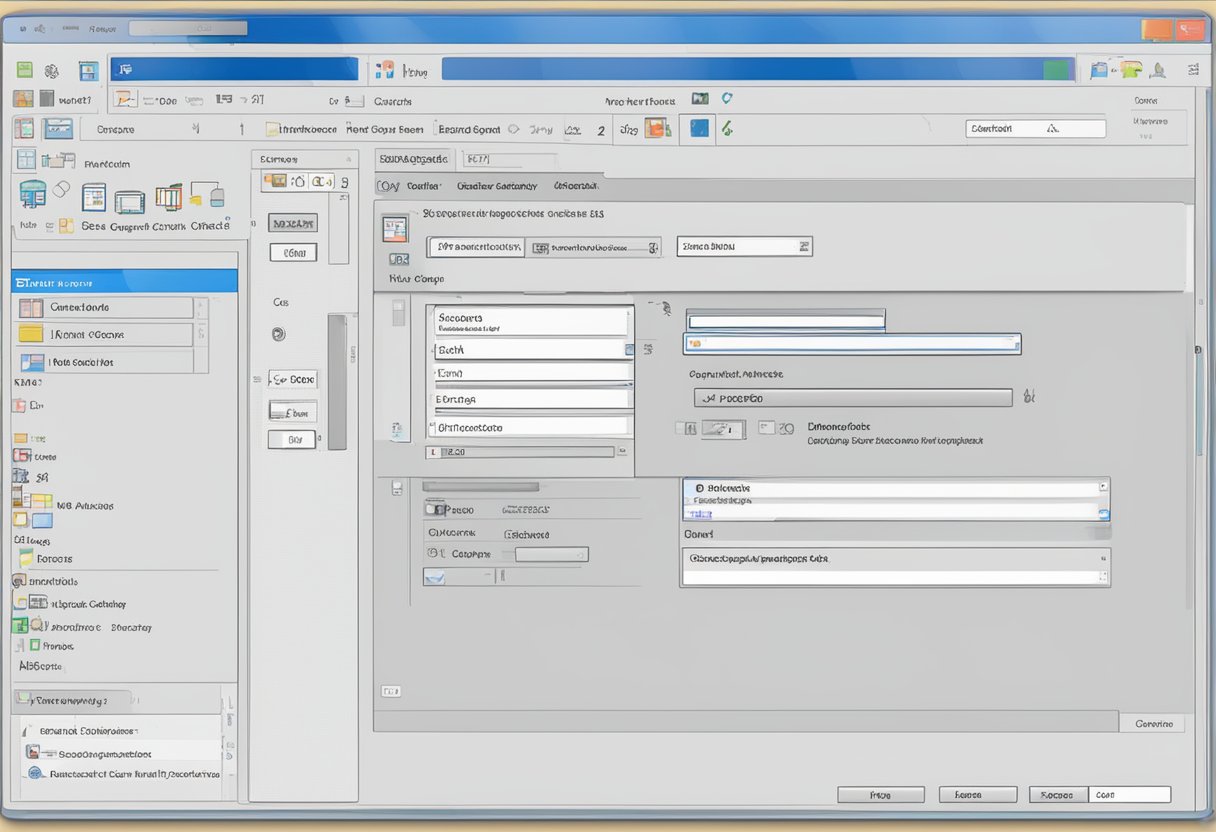The width and height of the screenshot is (1216, 832).
Task: Open the long dropdown field with the blue outline
Action: (851, 344)
